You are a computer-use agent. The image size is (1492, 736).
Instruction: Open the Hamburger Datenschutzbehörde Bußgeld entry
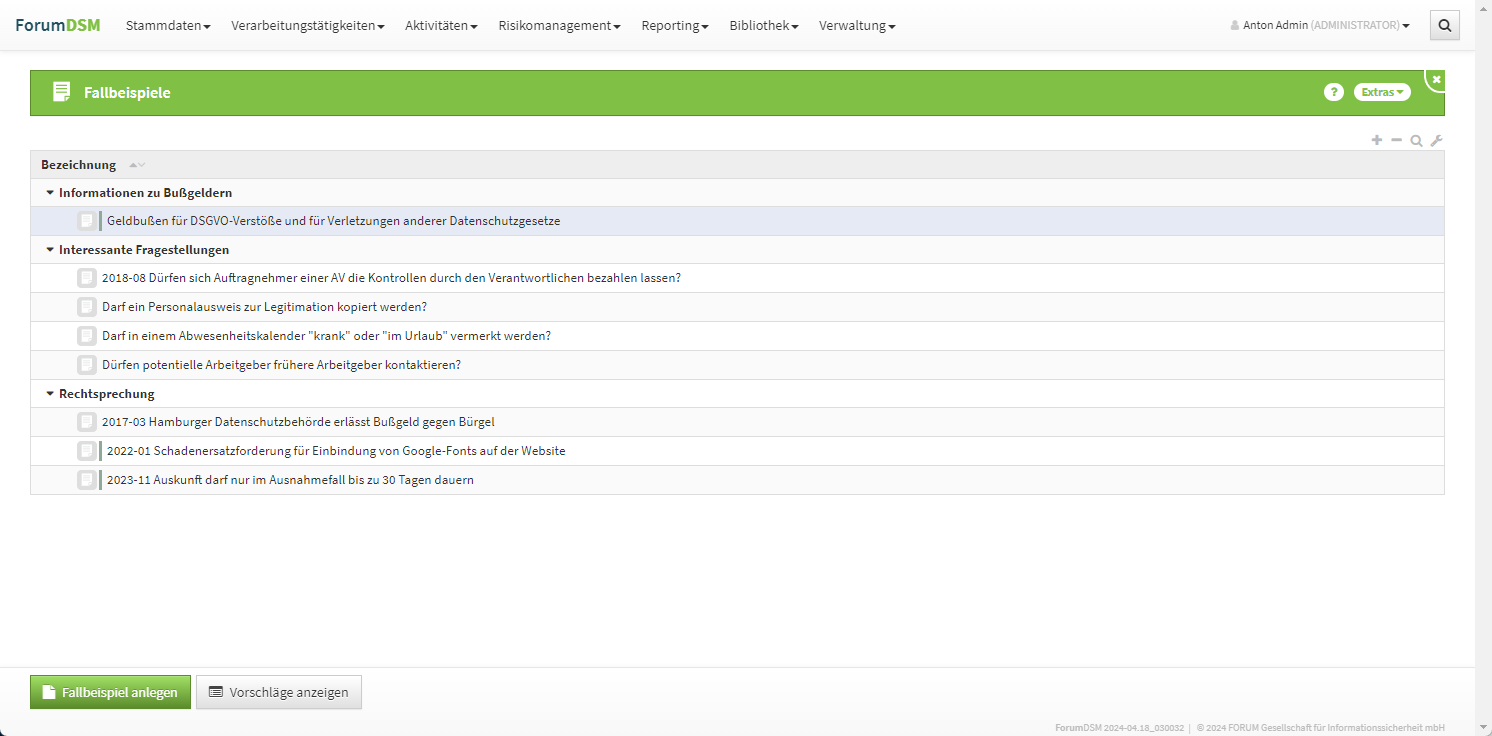(298, 422)
